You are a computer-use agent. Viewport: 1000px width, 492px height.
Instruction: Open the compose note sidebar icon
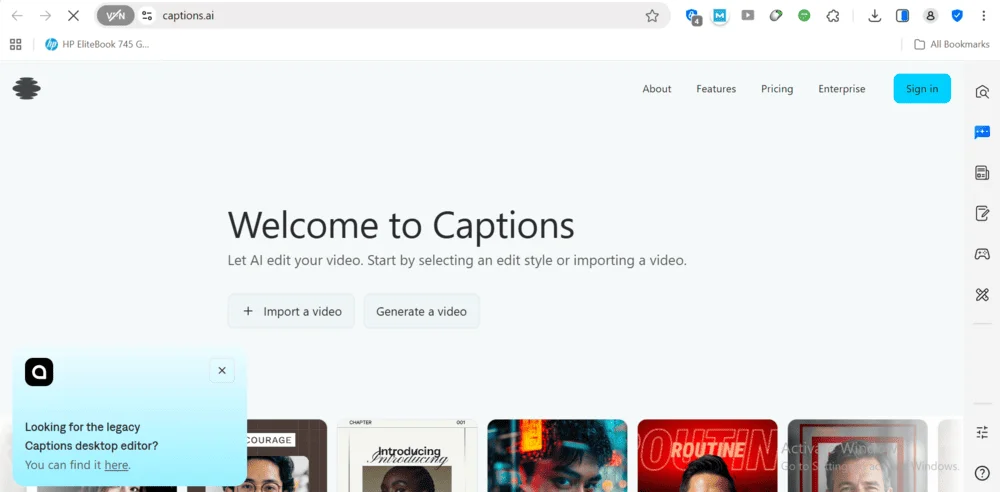(x=982, y=213)
